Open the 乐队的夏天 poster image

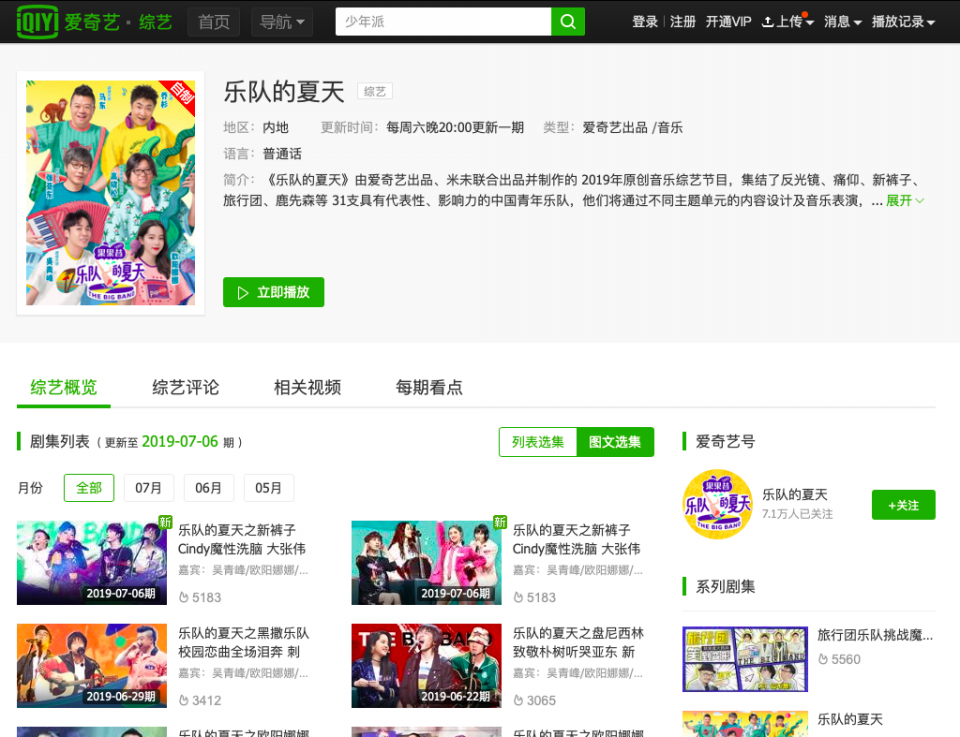(110, 193)
